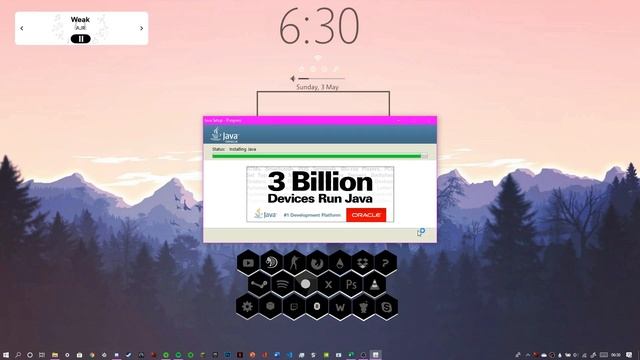This screenshot has width=640, height=360.
Task: Click the question mark hexagon icon
Action: click(385, 263)
